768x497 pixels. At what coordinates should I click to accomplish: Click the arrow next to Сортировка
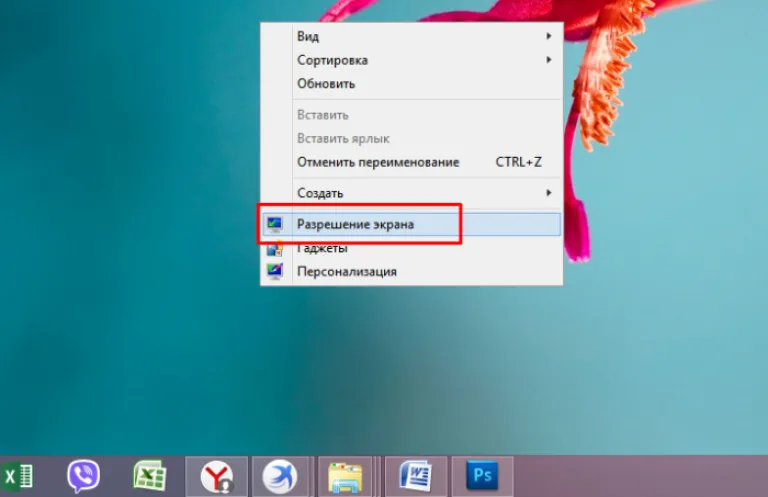[549, 60]
